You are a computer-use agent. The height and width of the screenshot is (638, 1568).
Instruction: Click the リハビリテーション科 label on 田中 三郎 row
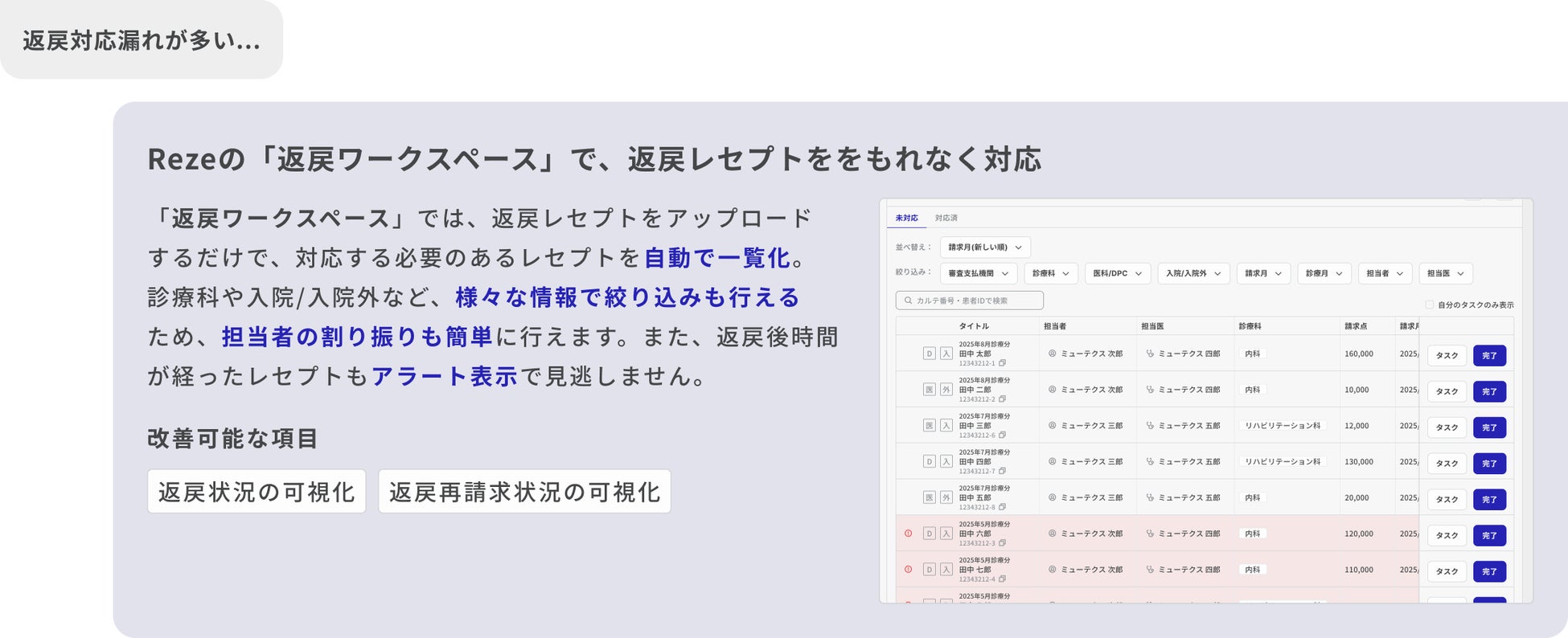pyautogui.click(x=1283, y=426)
